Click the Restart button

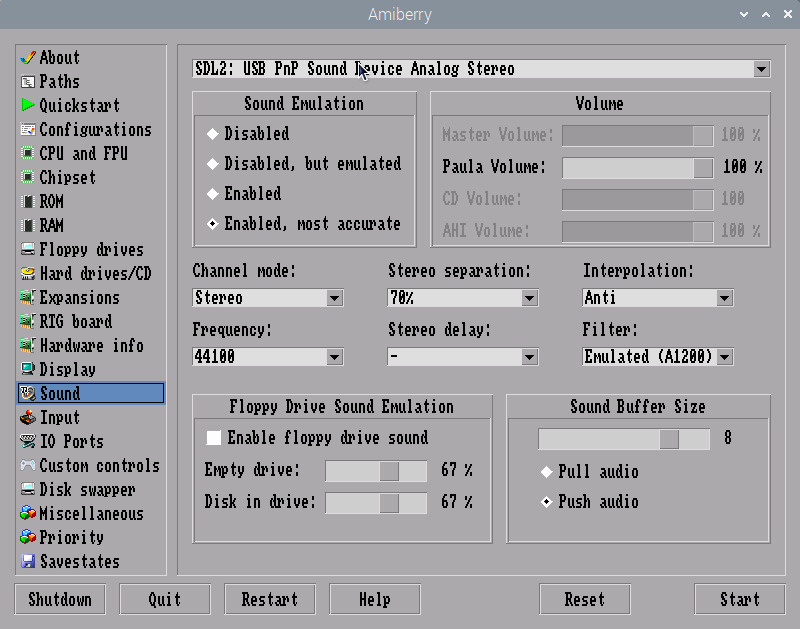pyautogui.click(x=270, y=599)
